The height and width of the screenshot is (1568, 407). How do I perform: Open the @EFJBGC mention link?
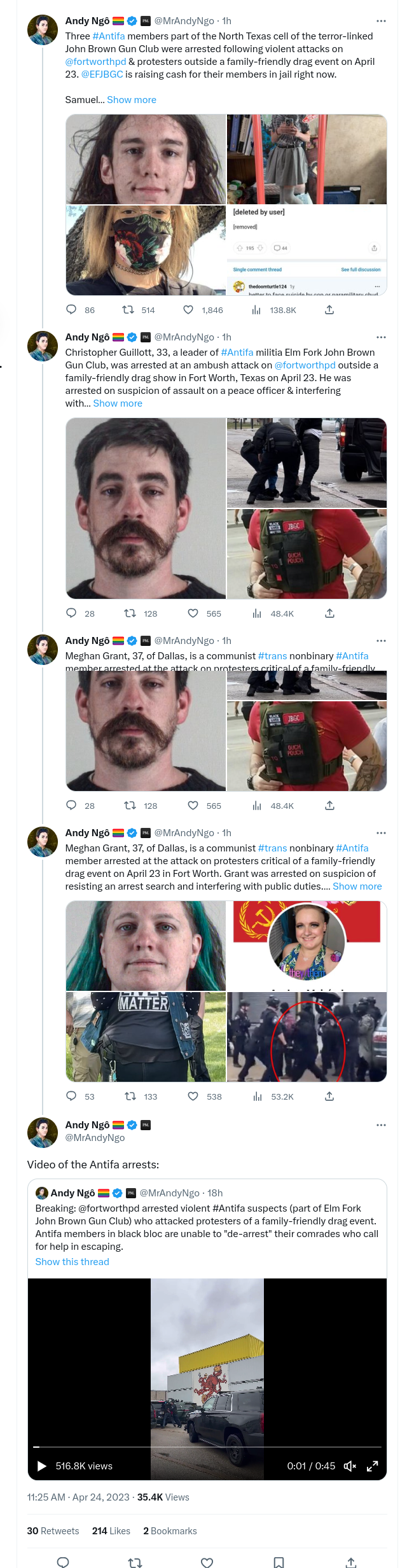[x=102, y=74]
